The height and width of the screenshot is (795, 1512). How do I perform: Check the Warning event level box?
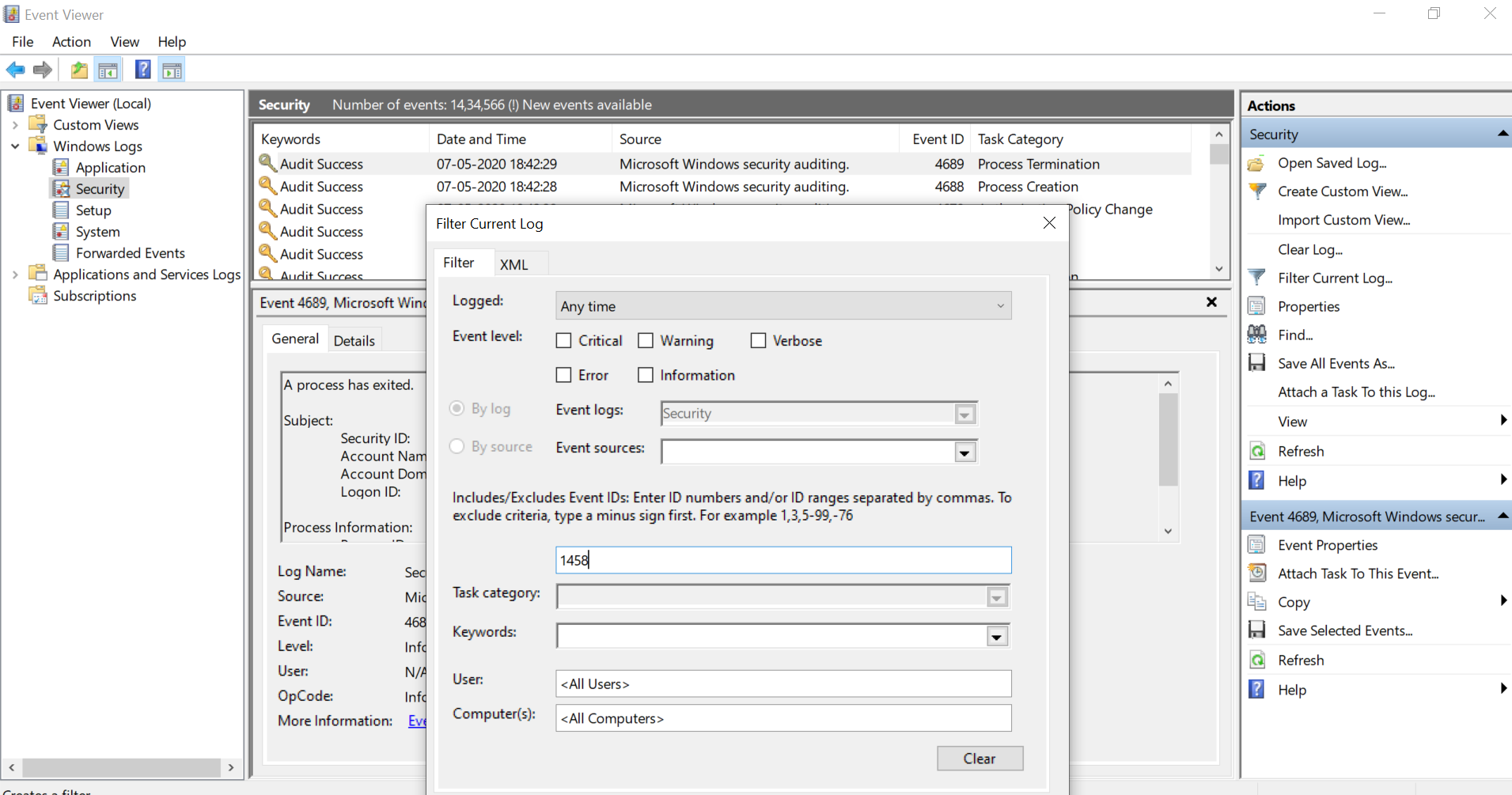pos(646,341)
